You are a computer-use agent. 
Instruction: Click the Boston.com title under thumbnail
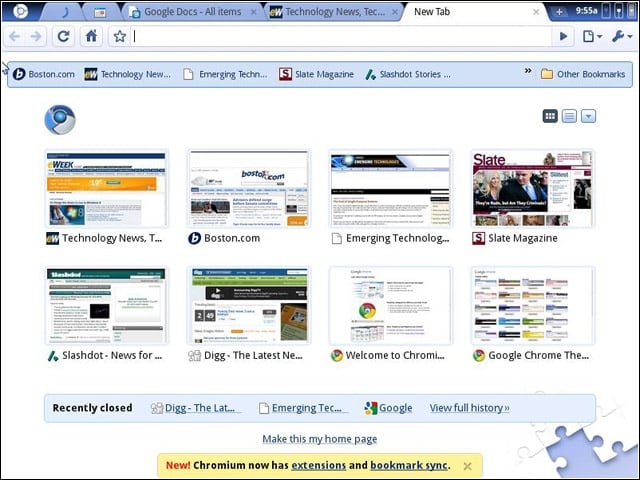(232, 238)
